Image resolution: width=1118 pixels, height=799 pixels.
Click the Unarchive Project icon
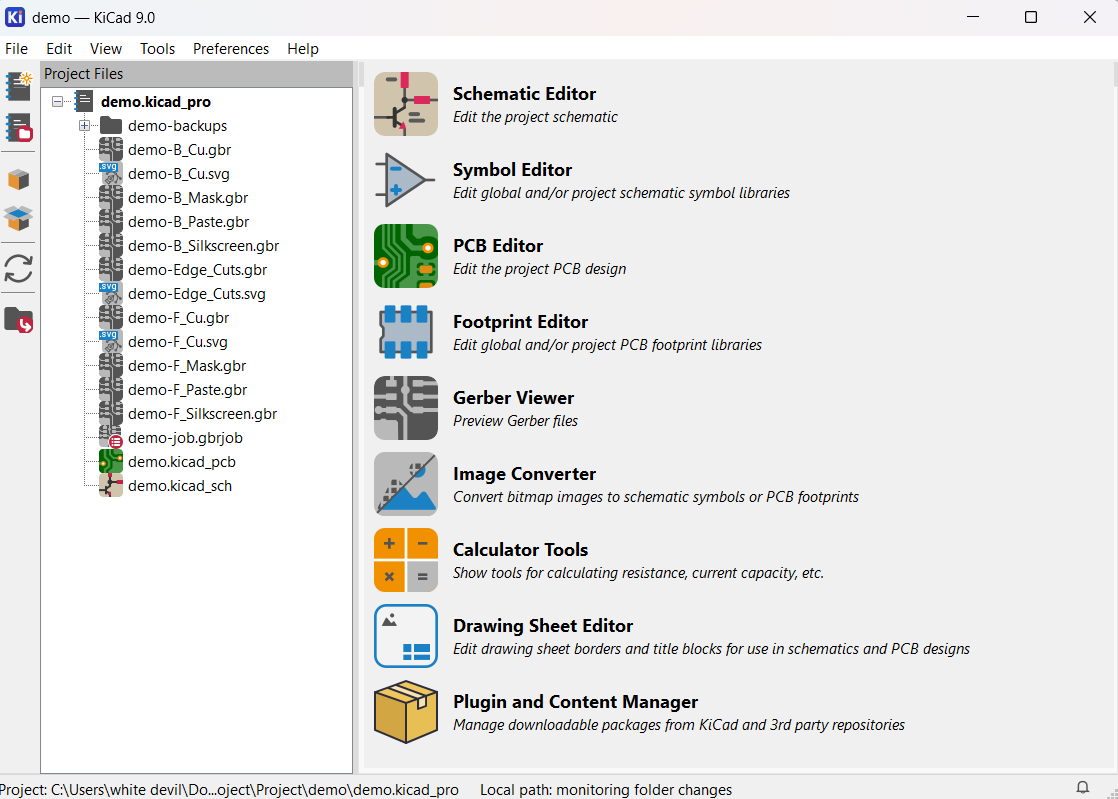pyautogui.click(x=19, y=218)
